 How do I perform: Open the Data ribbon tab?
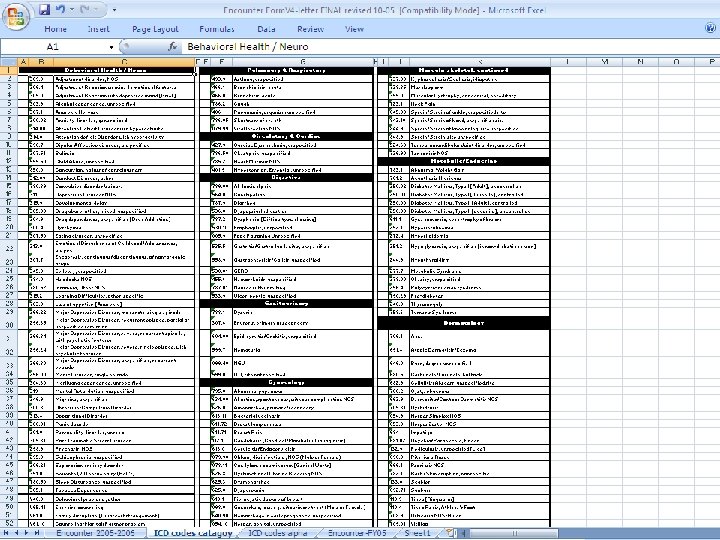(x=266, y=29)
